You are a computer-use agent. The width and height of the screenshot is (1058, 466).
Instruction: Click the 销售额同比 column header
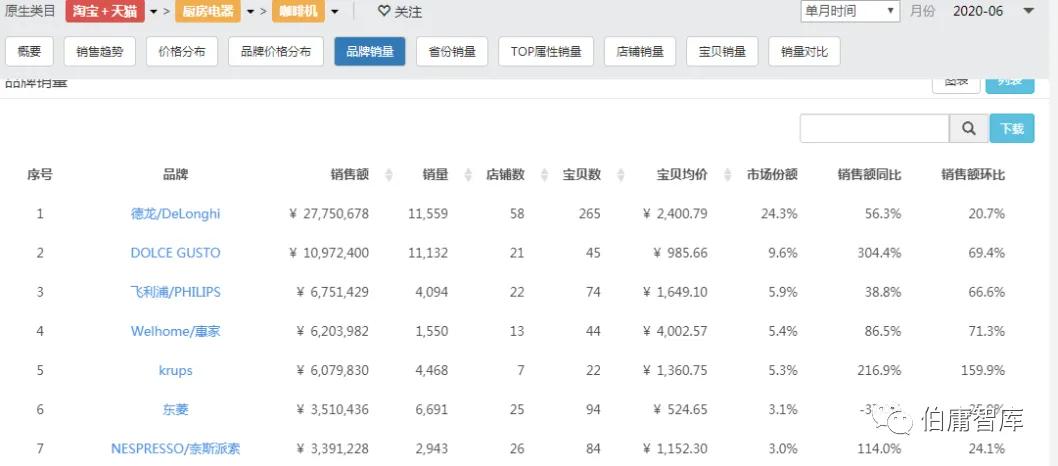click(870, 175)
